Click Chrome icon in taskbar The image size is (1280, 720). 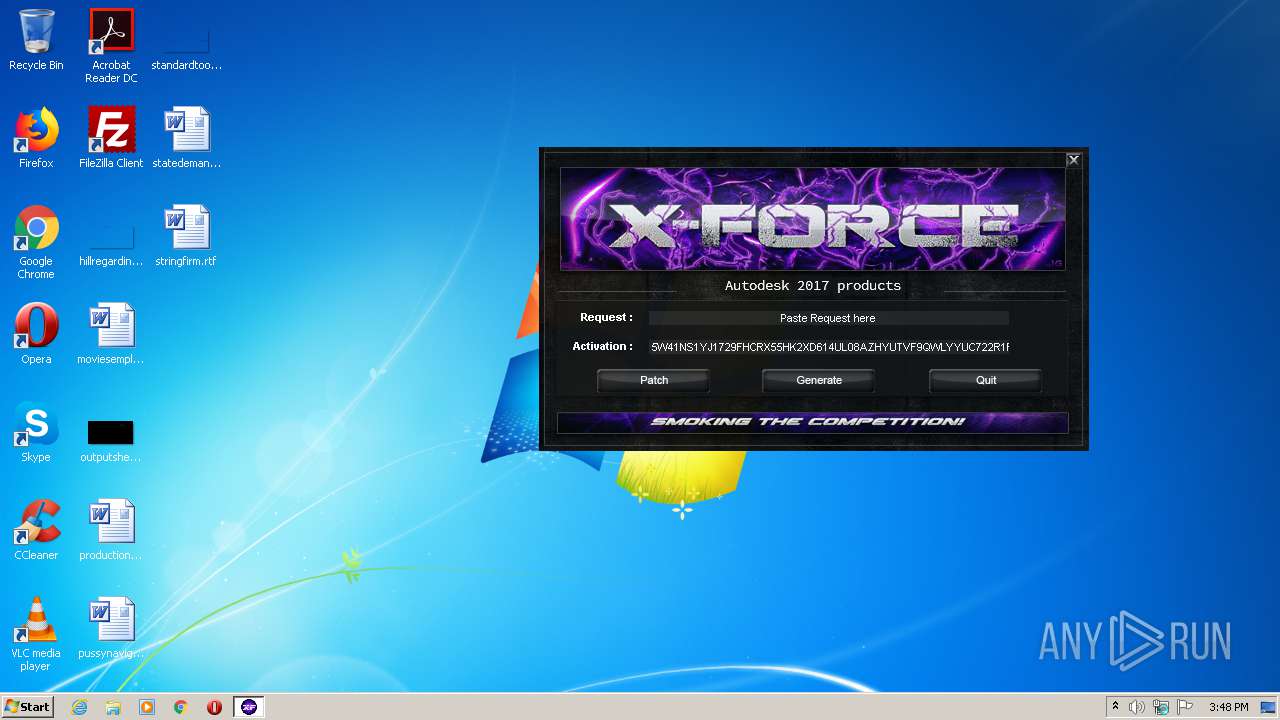click(181, 707)
